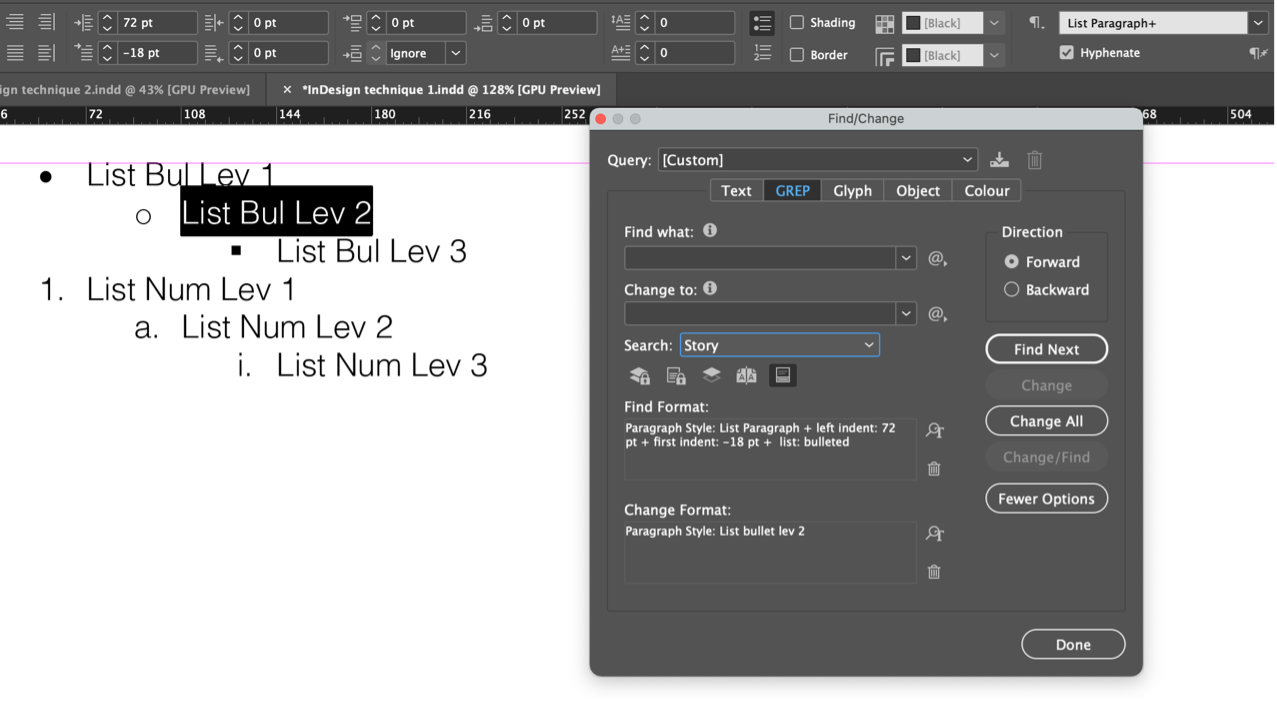Enable the Include Locked Stories search option
1277x702 pixels.
(675, 375)
